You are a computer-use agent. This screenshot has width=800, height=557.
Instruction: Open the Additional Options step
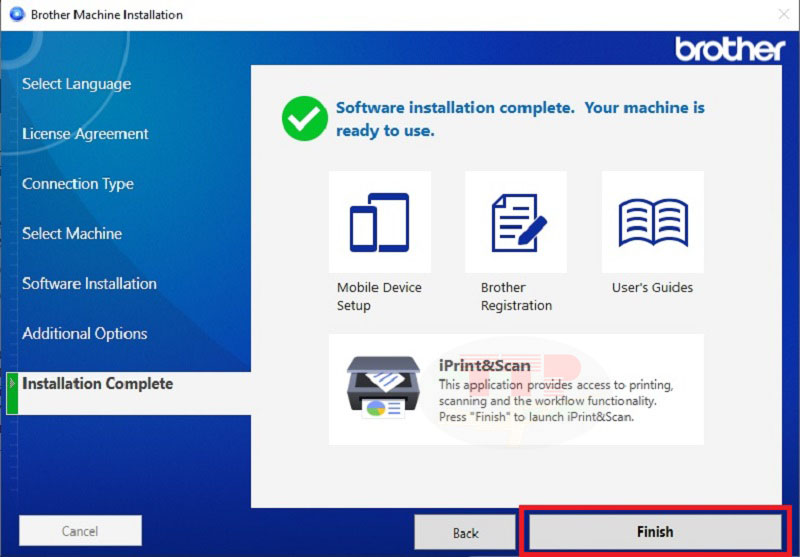[84, 334]
